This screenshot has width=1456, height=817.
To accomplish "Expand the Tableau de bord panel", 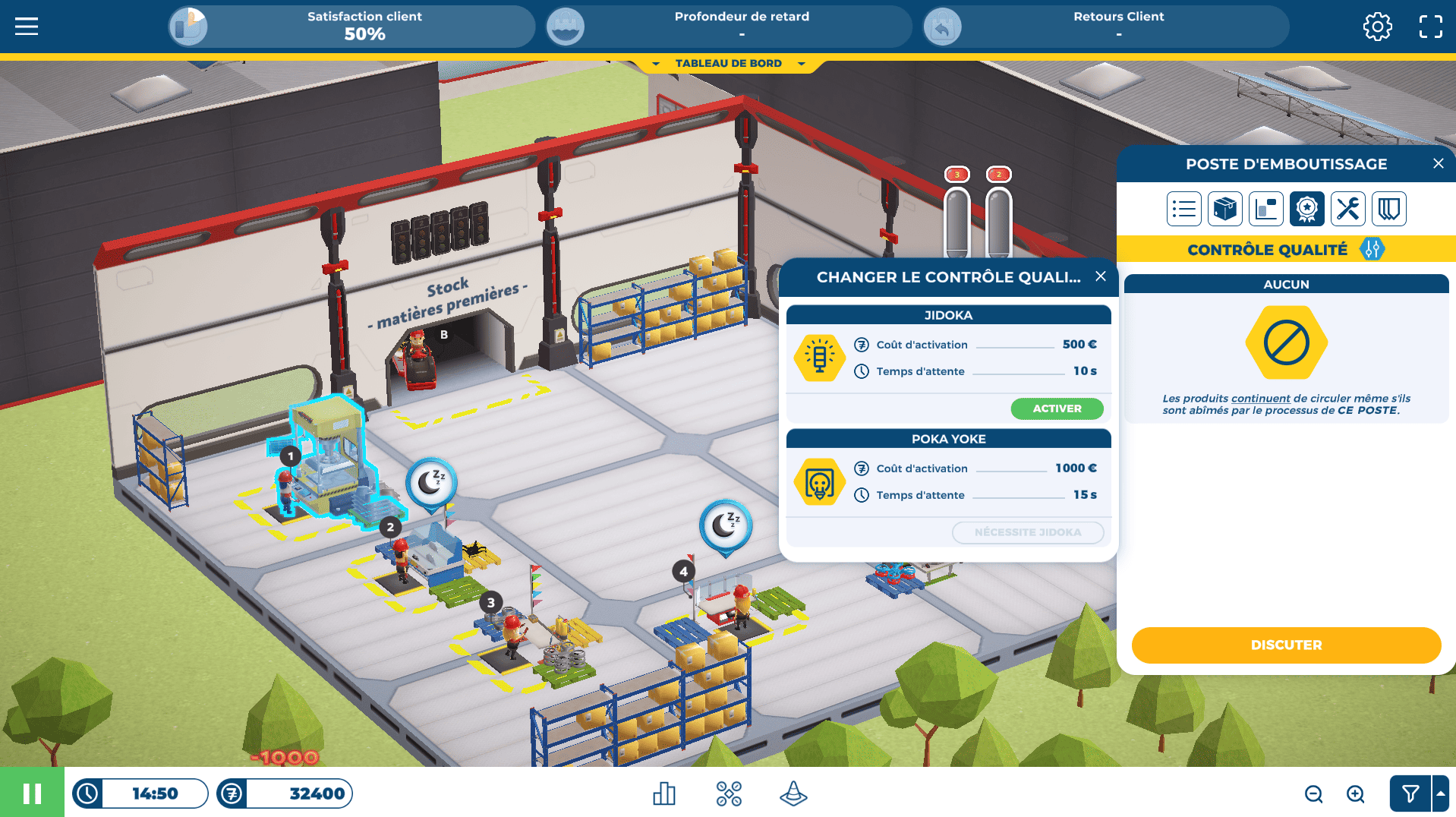I will coord(728,64).
